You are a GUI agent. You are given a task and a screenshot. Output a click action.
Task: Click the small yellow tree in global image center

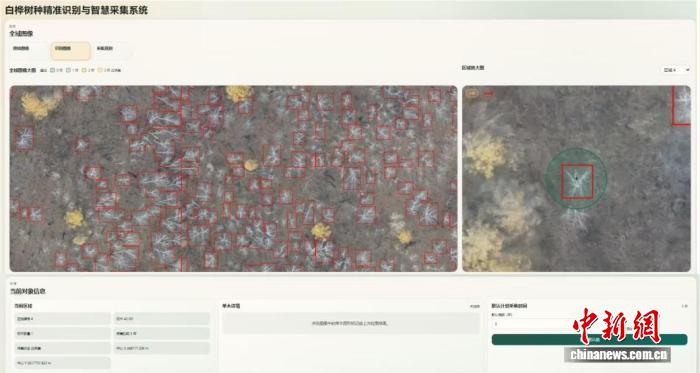coord(251,165)
